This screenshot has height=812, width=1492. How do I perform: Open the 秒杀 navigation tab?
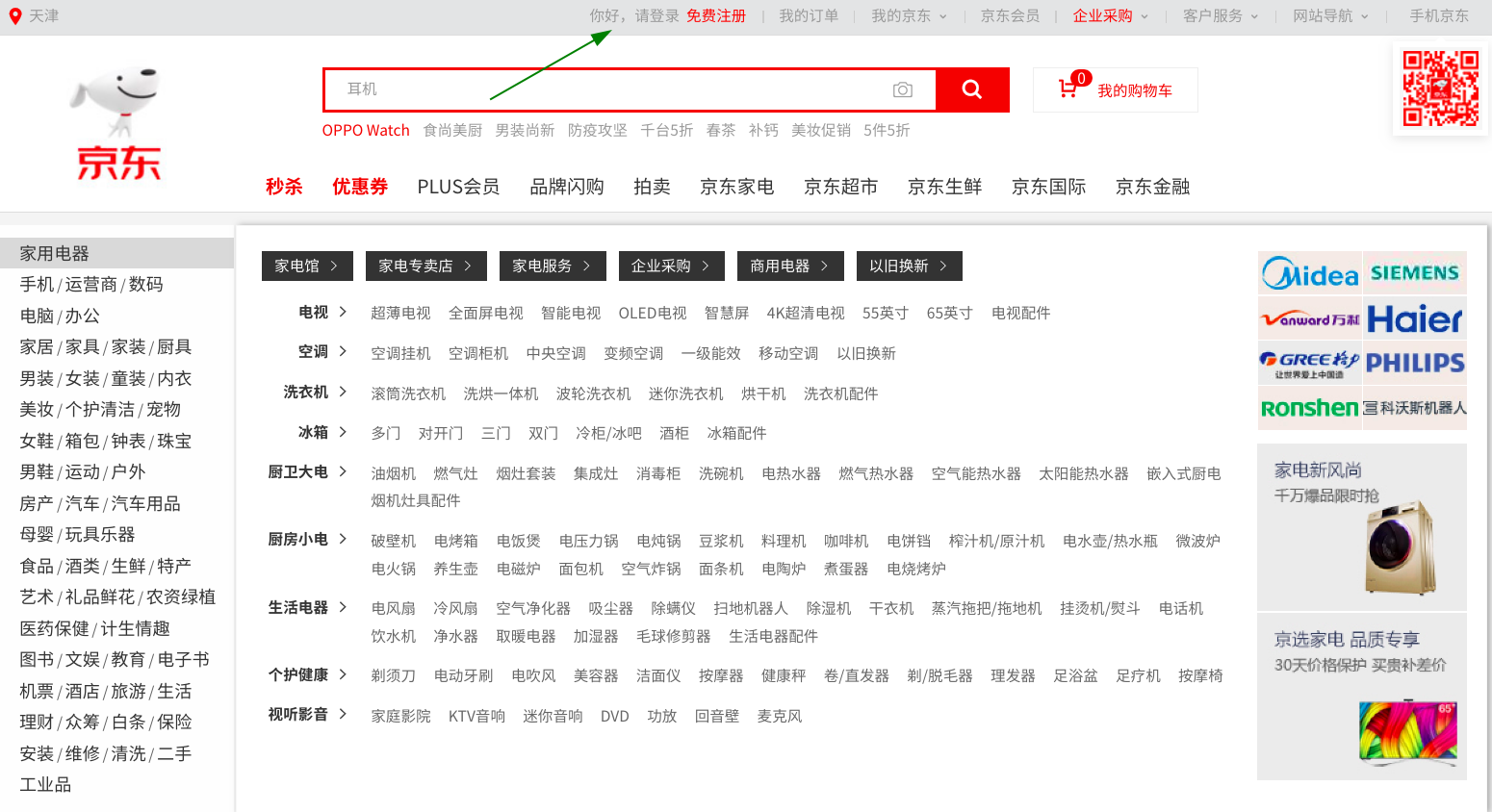point(284,187)
